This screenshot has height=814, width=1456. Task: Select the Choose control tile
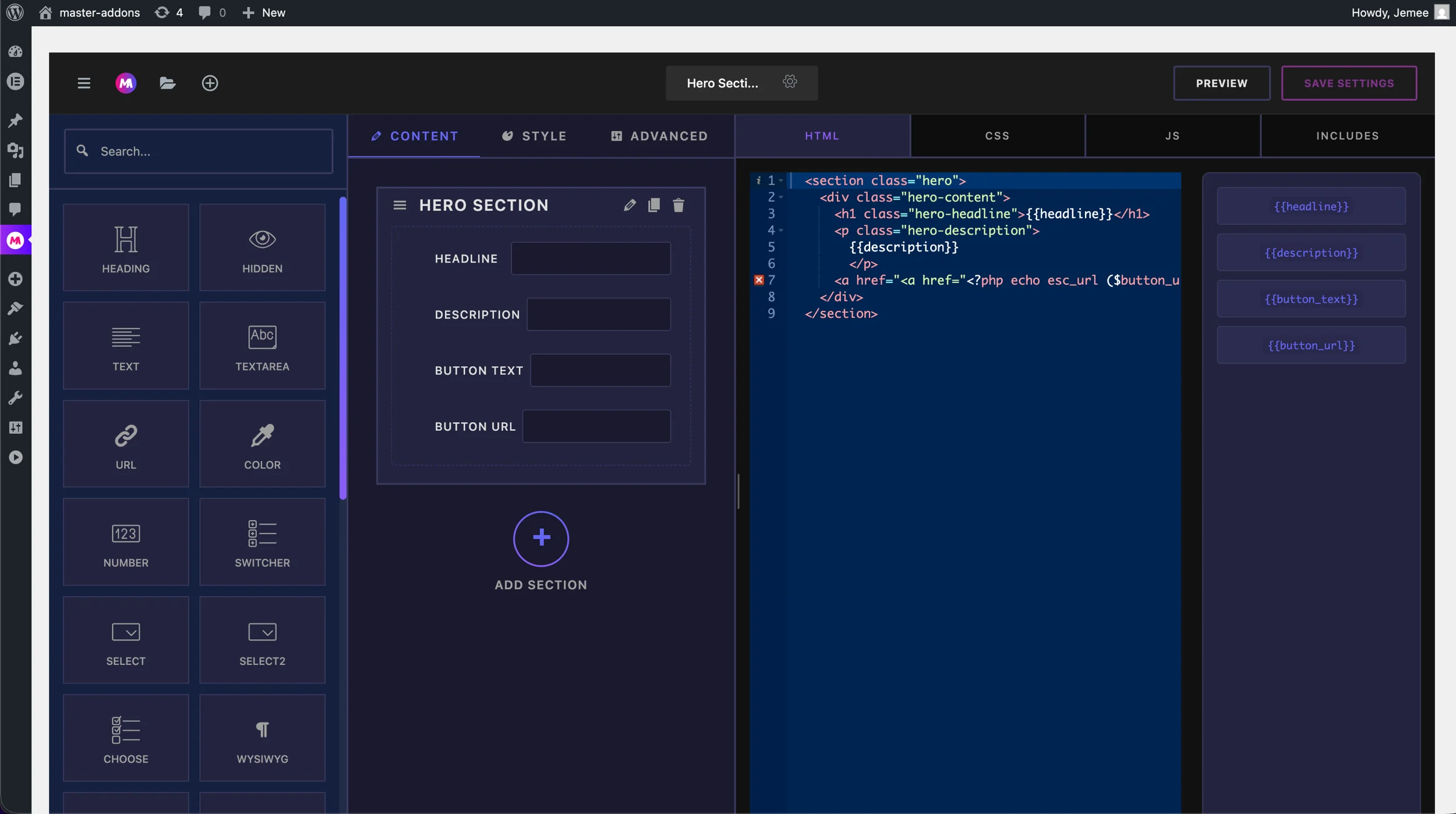point(126,738)
